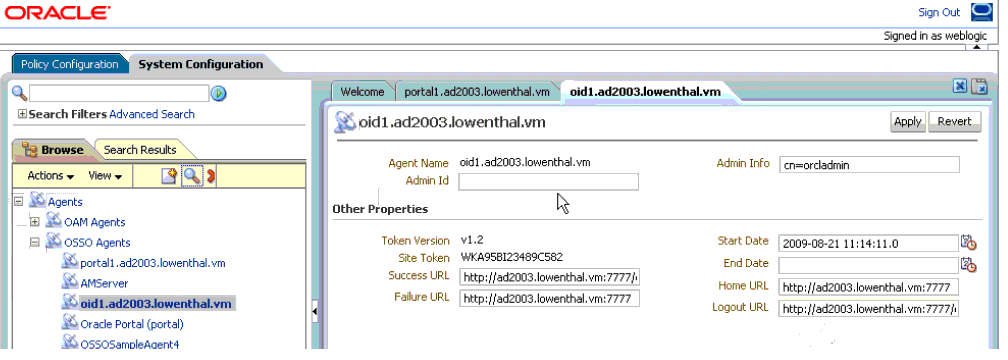The image size is (1008, 360).
Task: Click Site Token value WKA95BI23489C582
Action: coord(512,257)
